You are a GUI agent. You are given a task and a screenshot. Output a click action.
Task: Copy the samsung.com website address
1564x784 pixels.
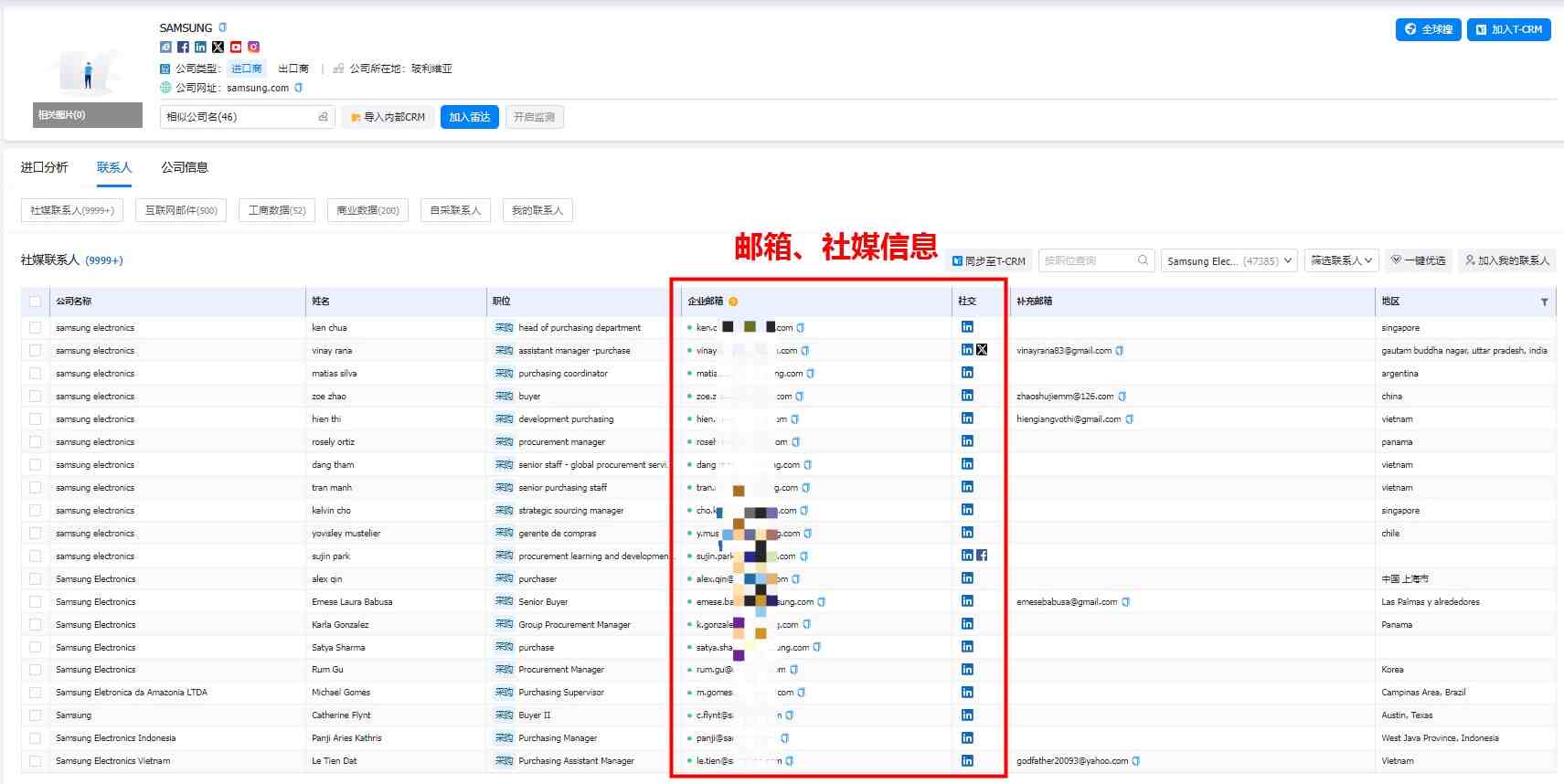click(298, 88)
